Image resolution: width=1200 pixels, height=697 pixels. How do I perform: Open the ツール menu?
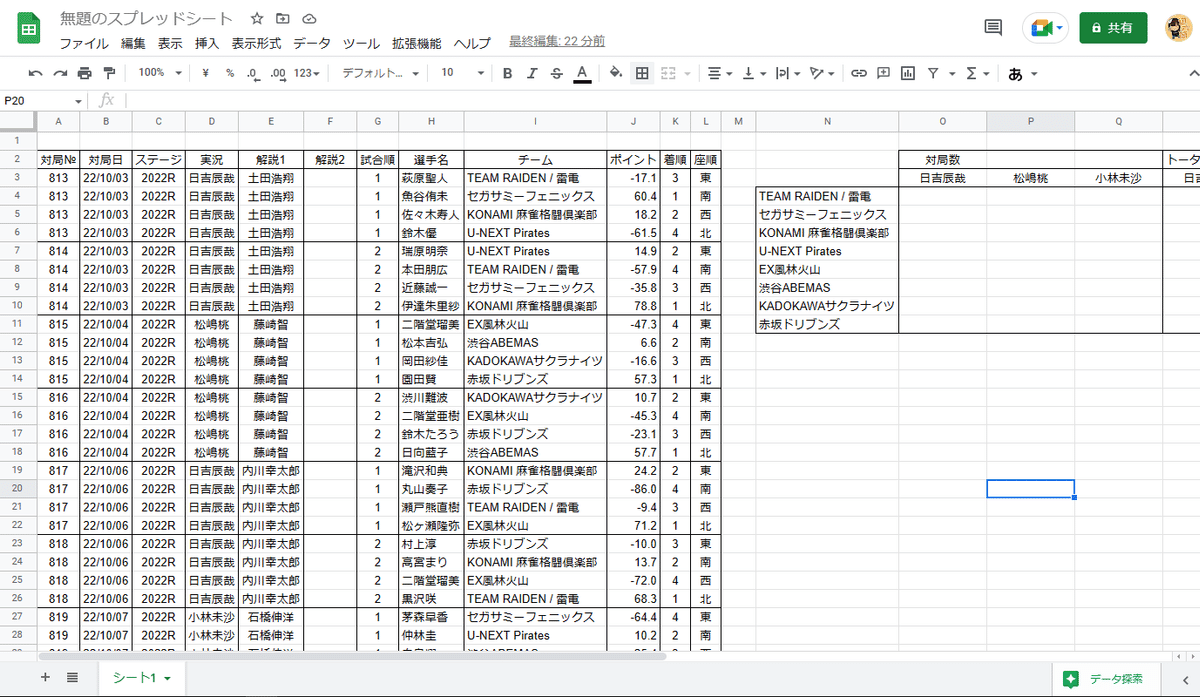point(361,43)
